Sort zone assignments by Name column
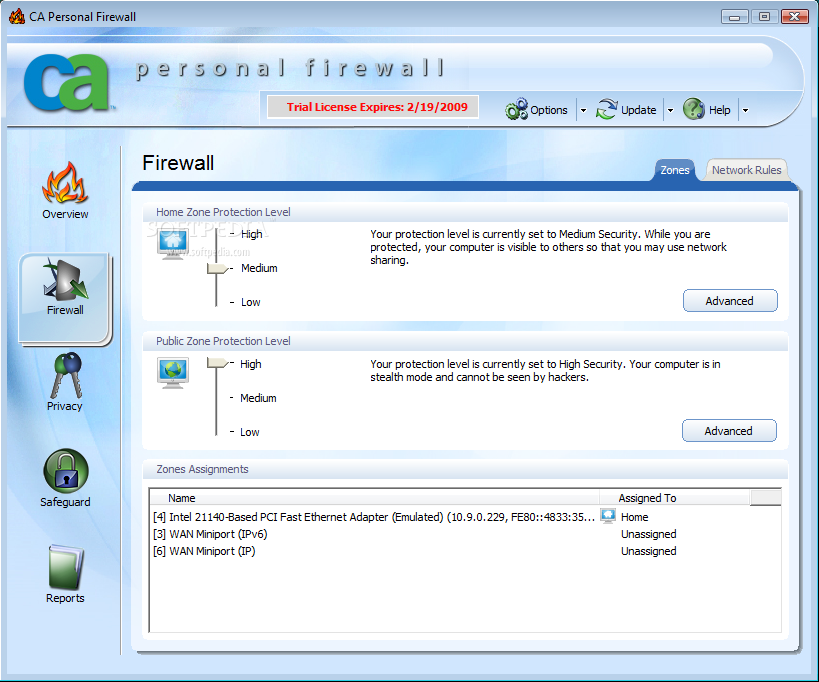Screen dimensions: 819x682 pos(374,498)
